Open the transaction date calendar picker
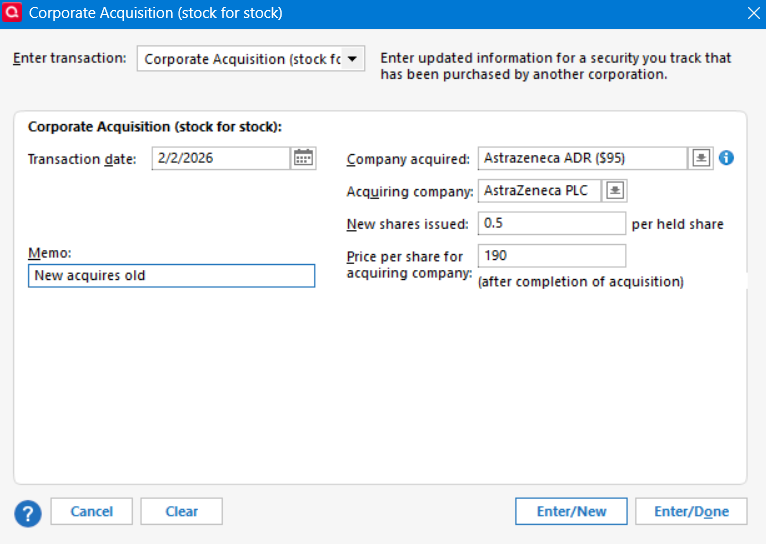766x544 pixels. [303, 158]
